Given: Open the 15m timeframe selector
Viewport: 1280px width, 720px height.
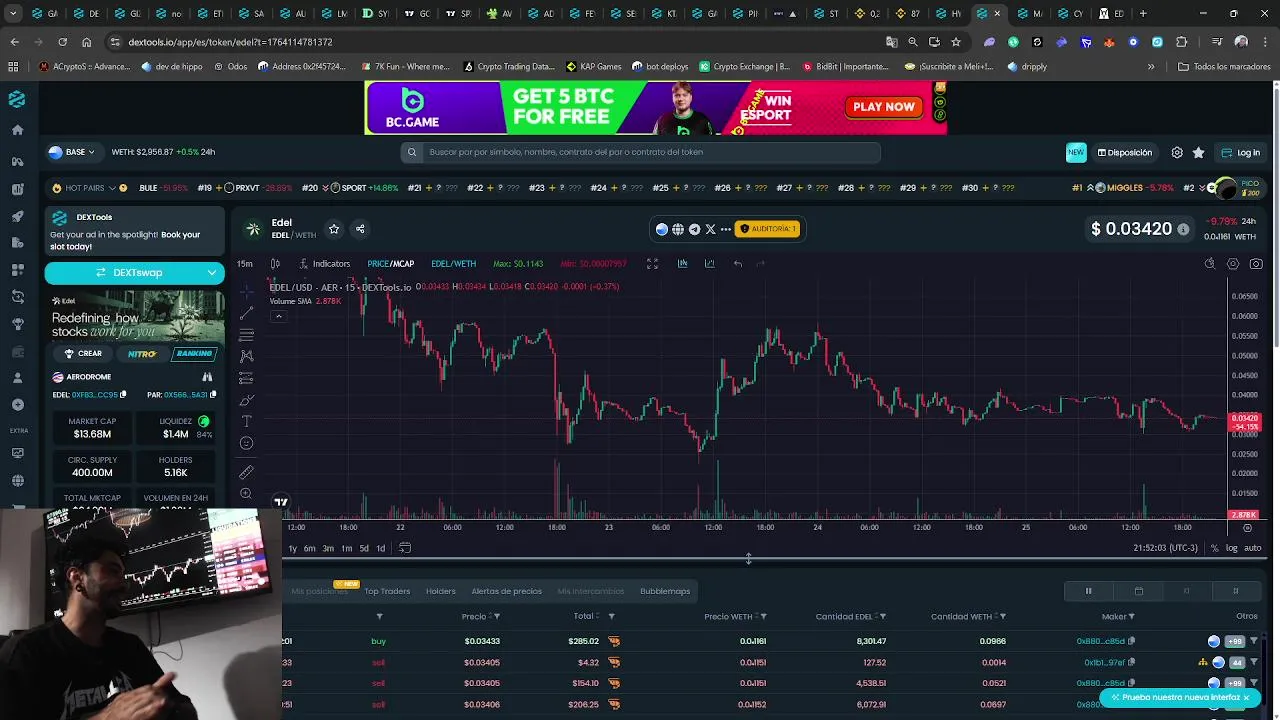Looking at the screenshot, I should (x=245, y=264).
